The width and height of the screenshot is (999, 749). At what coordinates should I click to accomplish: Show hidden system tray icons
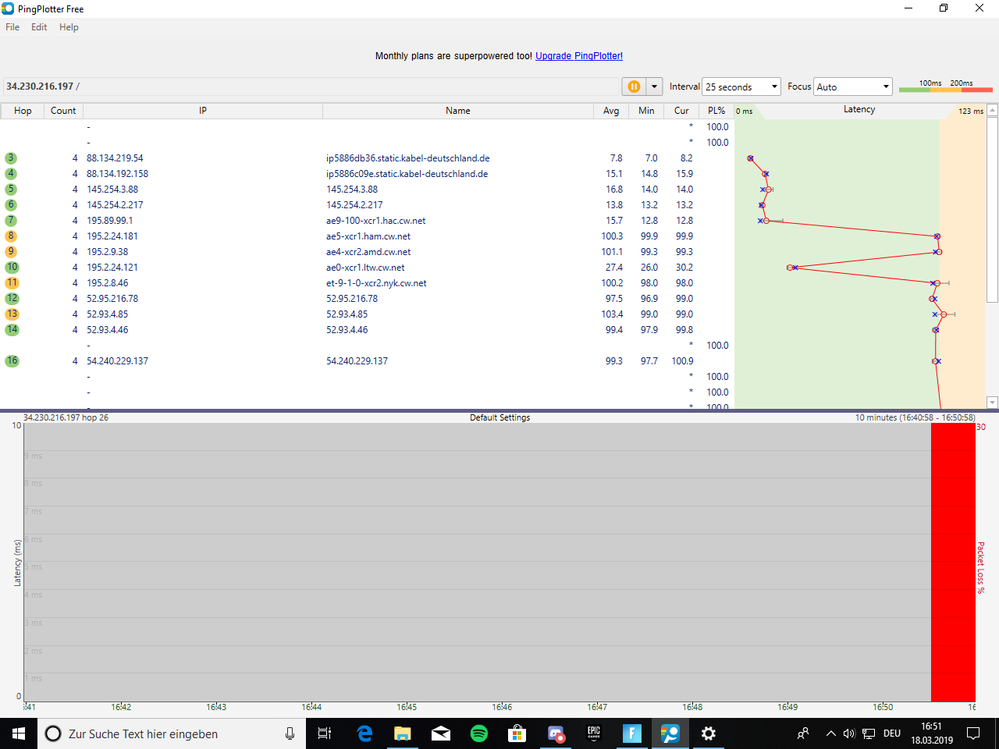click(831, 734)
